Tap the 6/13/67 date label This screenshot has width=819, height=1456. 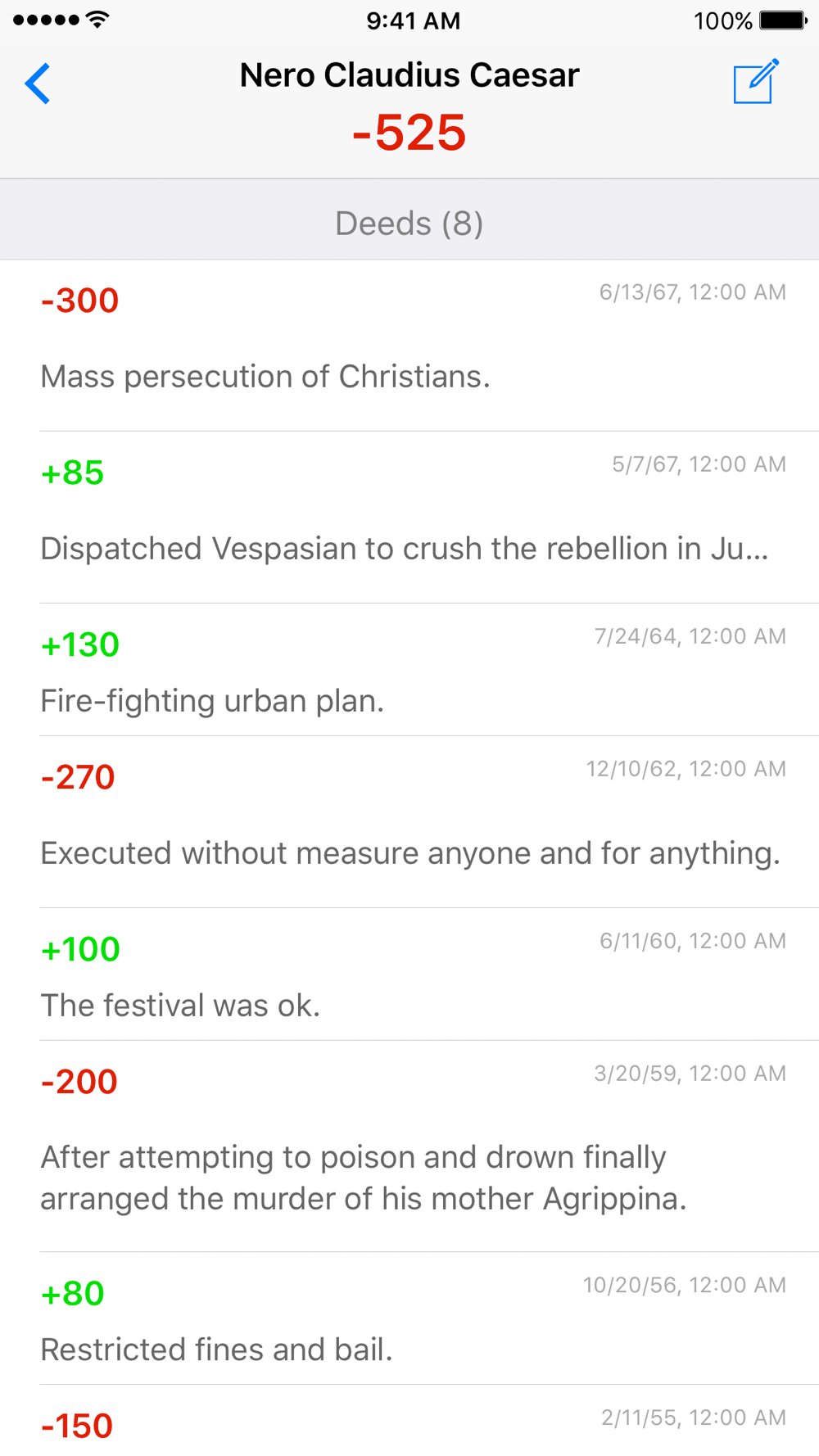pyautogui.click(x=693, y=292)
